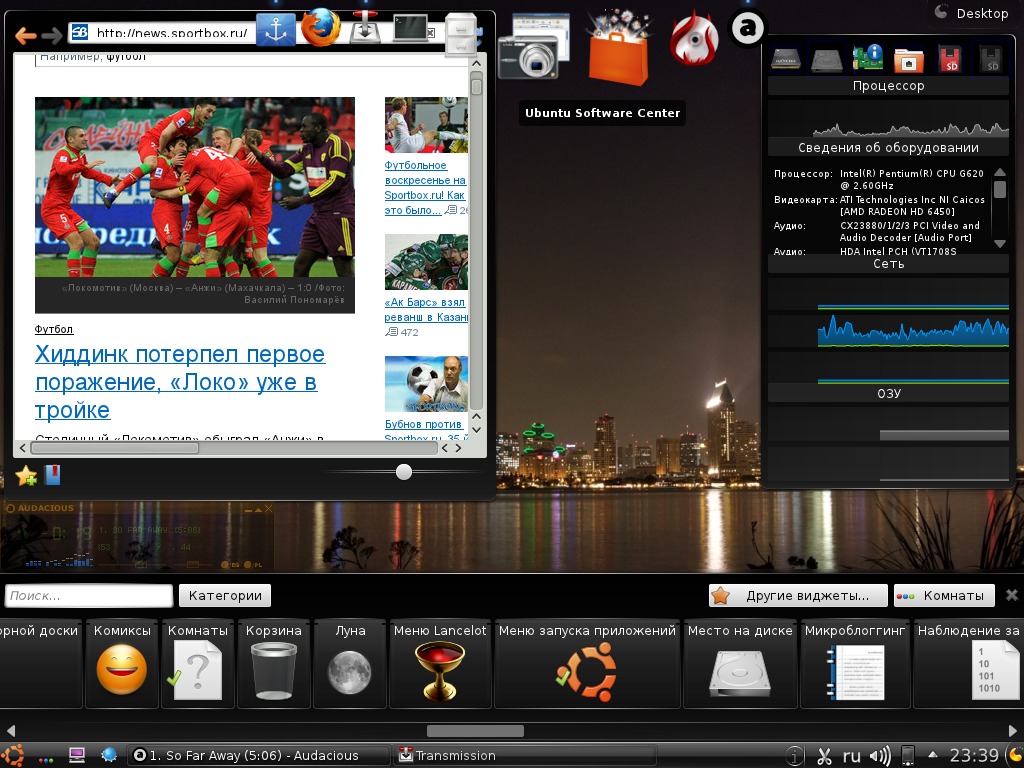1024x768 pixels.
Task: Switch to Transmission taskbar entry
Action: (x=524, y=756)
